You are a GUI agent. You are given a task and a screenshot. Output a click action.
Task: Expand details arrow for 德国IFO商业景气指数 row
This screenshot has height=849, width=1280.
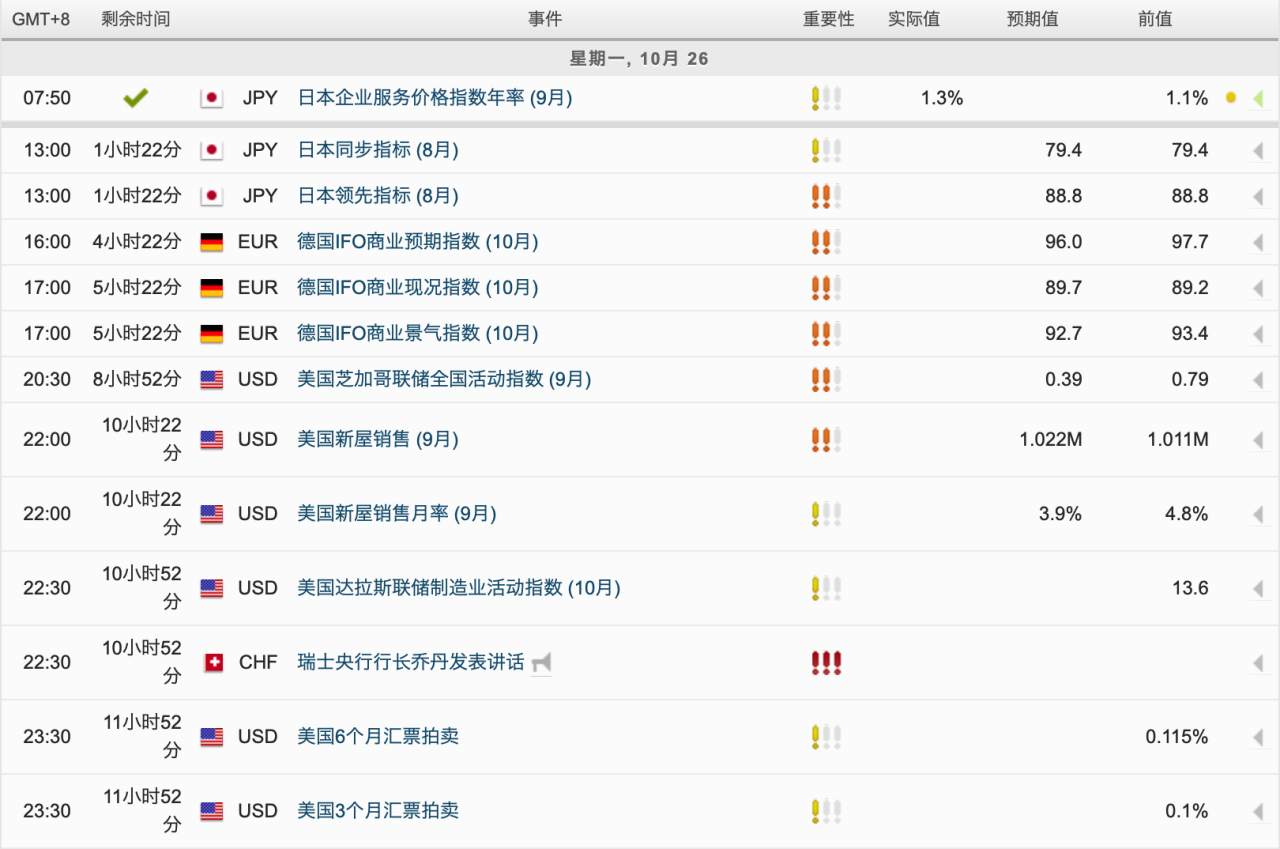click(x=1258, y=334)
